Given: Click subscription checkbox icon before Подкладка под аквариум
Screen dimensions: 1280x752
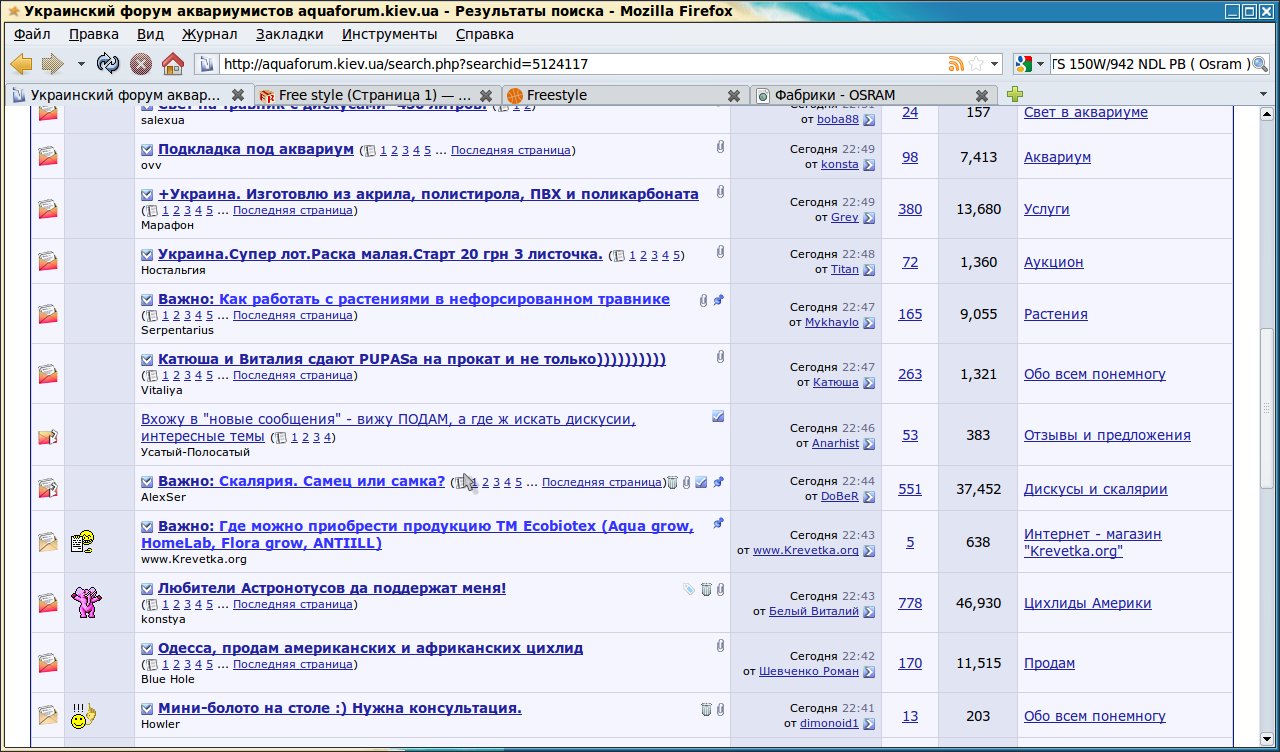Looking at the screenshot, I should coord(147,149).
